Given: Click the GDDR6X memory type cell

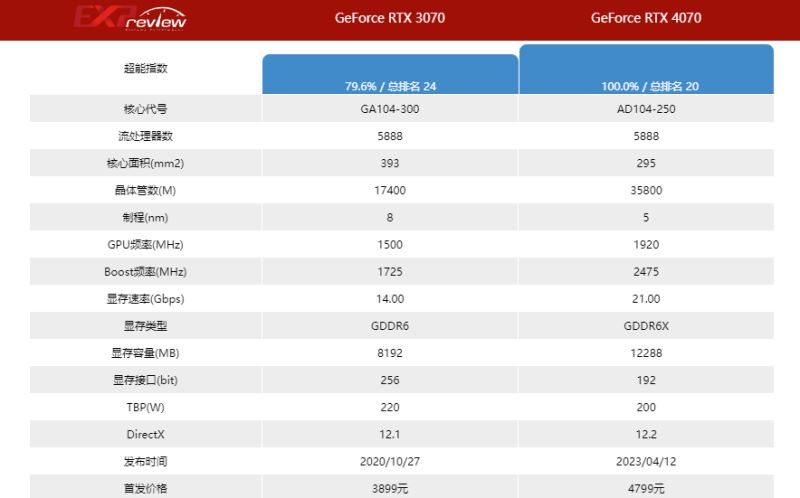Looking at the screenshot, I should (646, 326).
